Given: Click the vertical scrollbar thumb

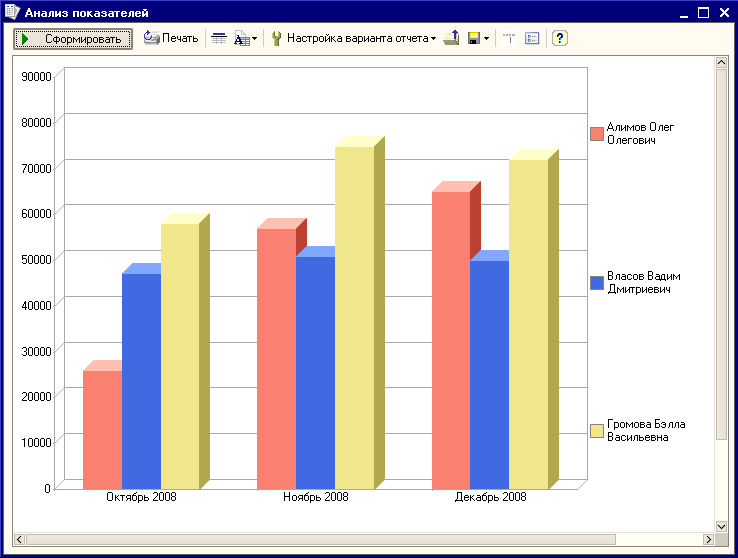Looking at the screenshot, I should pyautogui.click(x=721, y=255).
